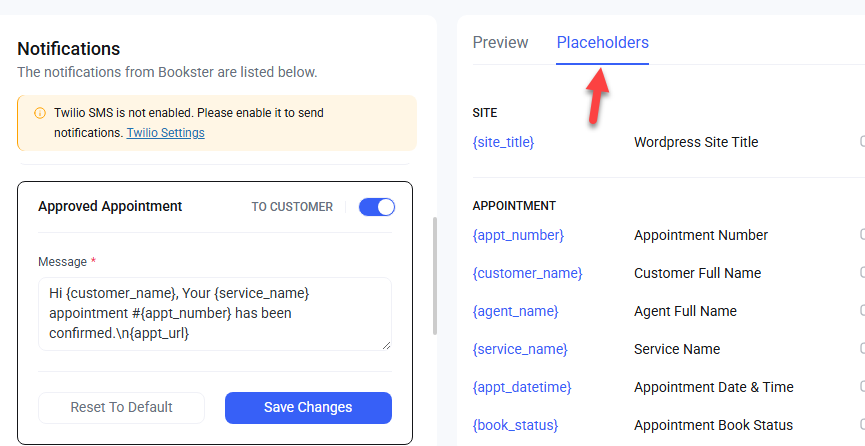Copy the {customer_name} placeholder
The height and width of the screenshot is (446, 865).
click(527, 273)
